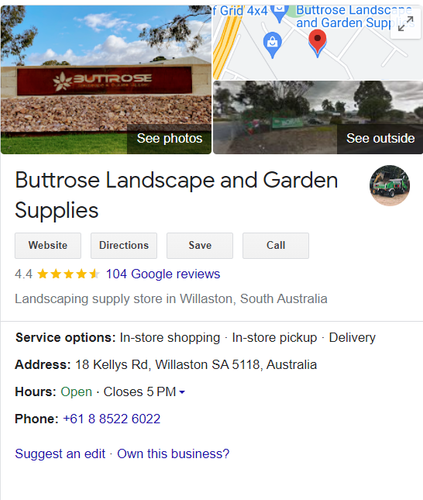Click the Buttrose Landscape map label
The height and width of the screenshot is (500, 423).
click(354, 17)
